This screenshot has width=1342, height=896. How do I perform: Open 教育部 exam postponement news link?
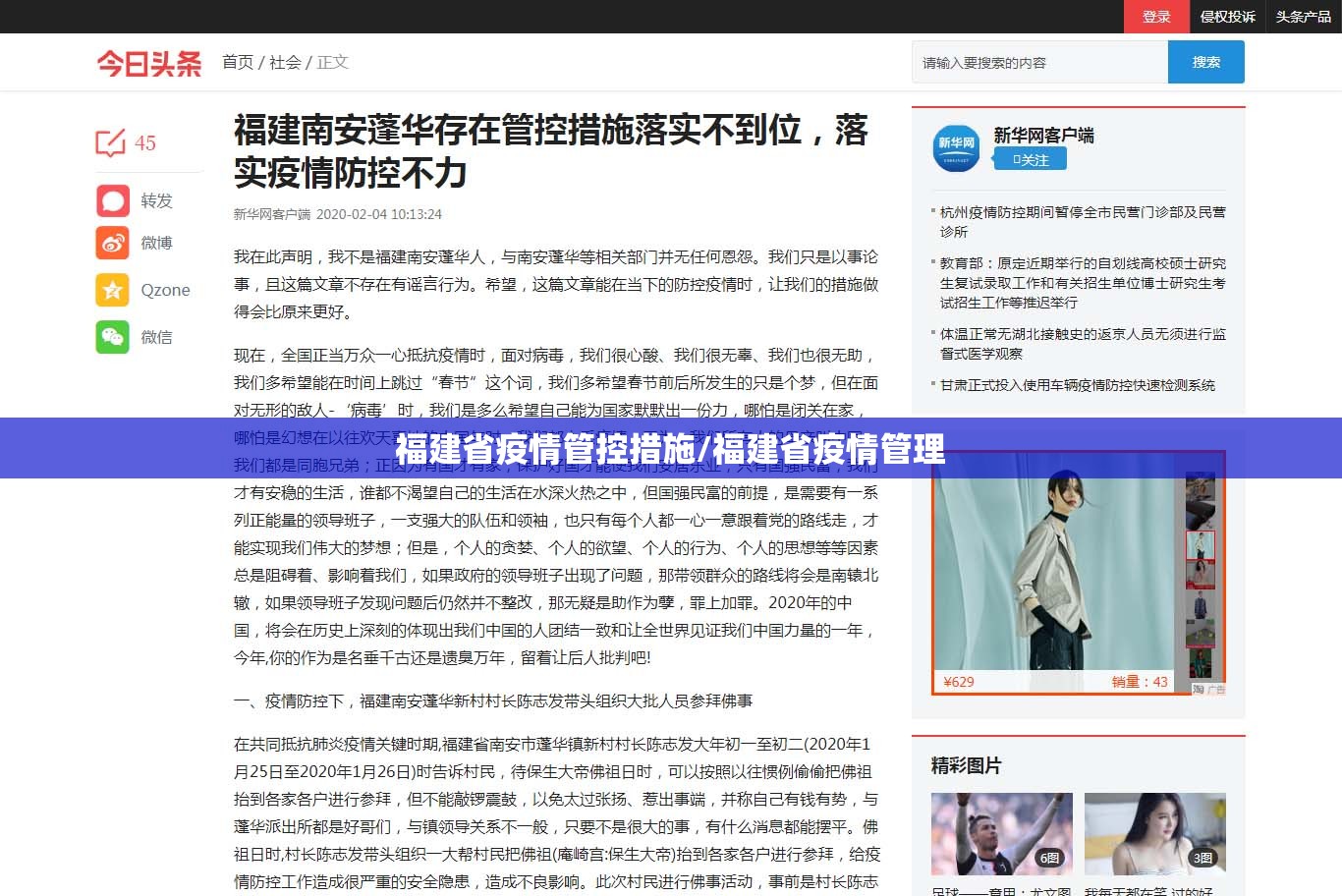[x=1082, y=283]
